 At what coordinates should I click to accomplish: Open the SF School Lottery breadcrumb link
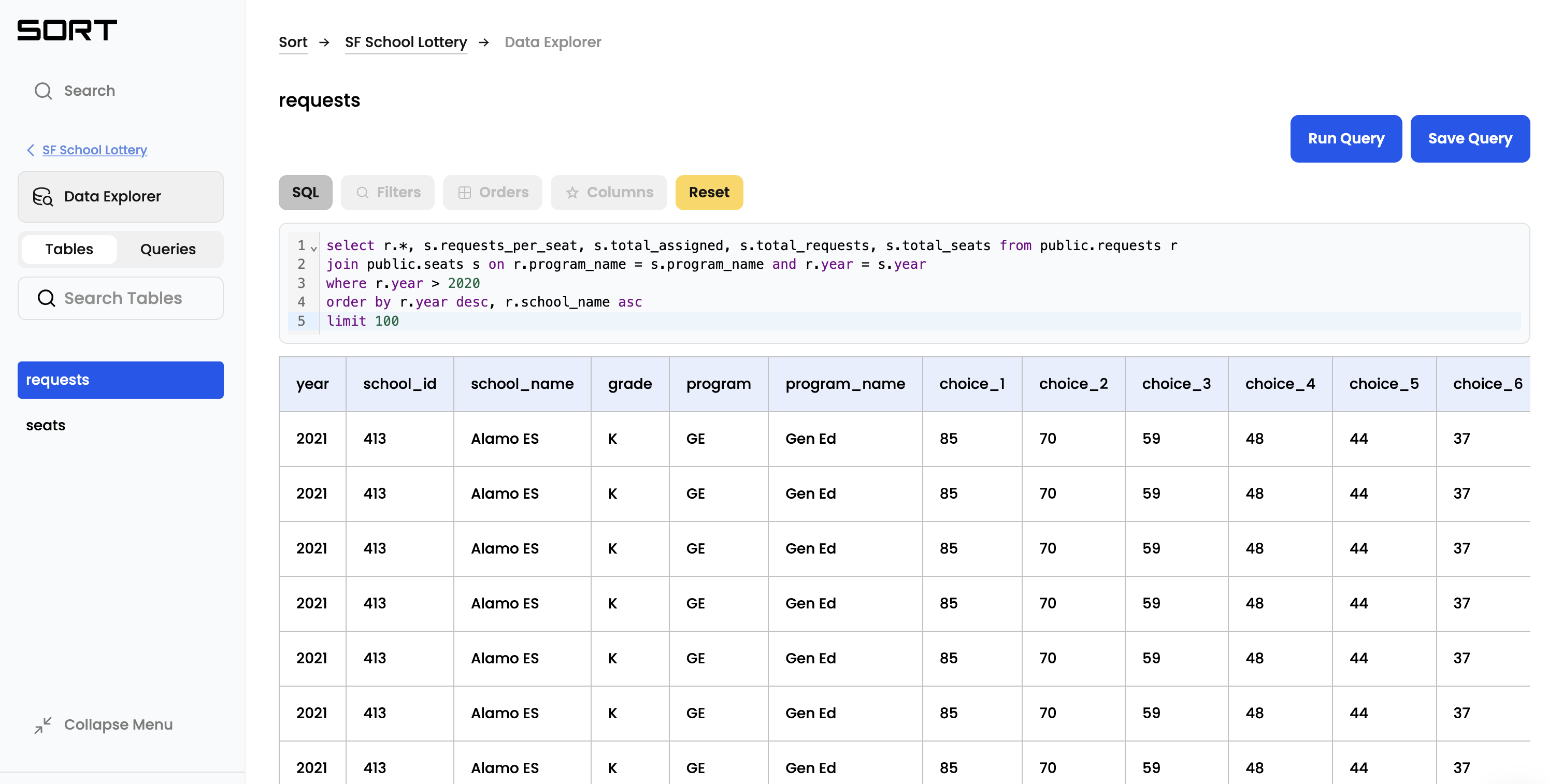point(406,42)
